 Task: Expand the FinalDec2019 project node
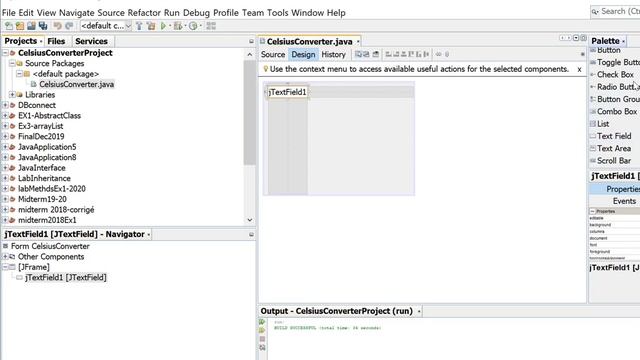(5, 137)
